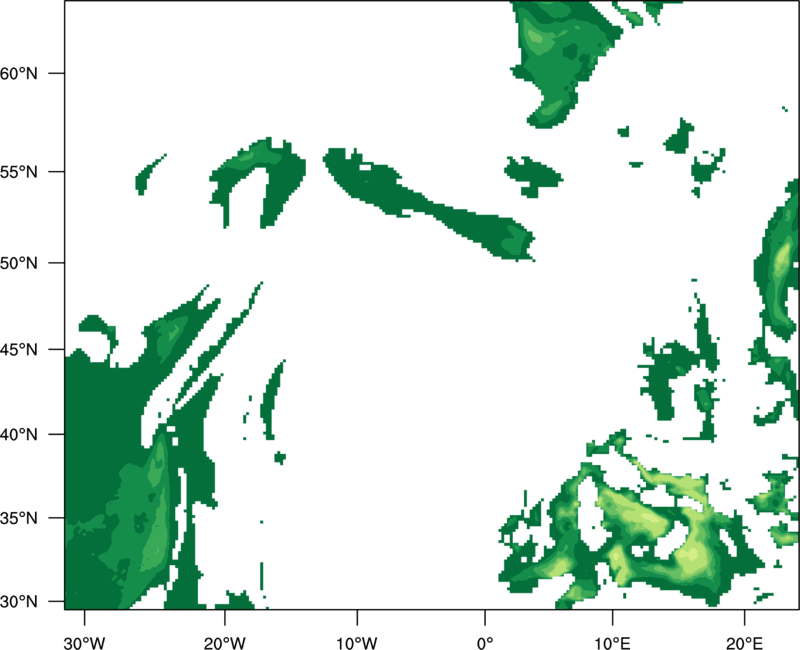The image size is (800, 650).
Task: Click the 30°W longitude label
Action: click(x=84, y=643)
